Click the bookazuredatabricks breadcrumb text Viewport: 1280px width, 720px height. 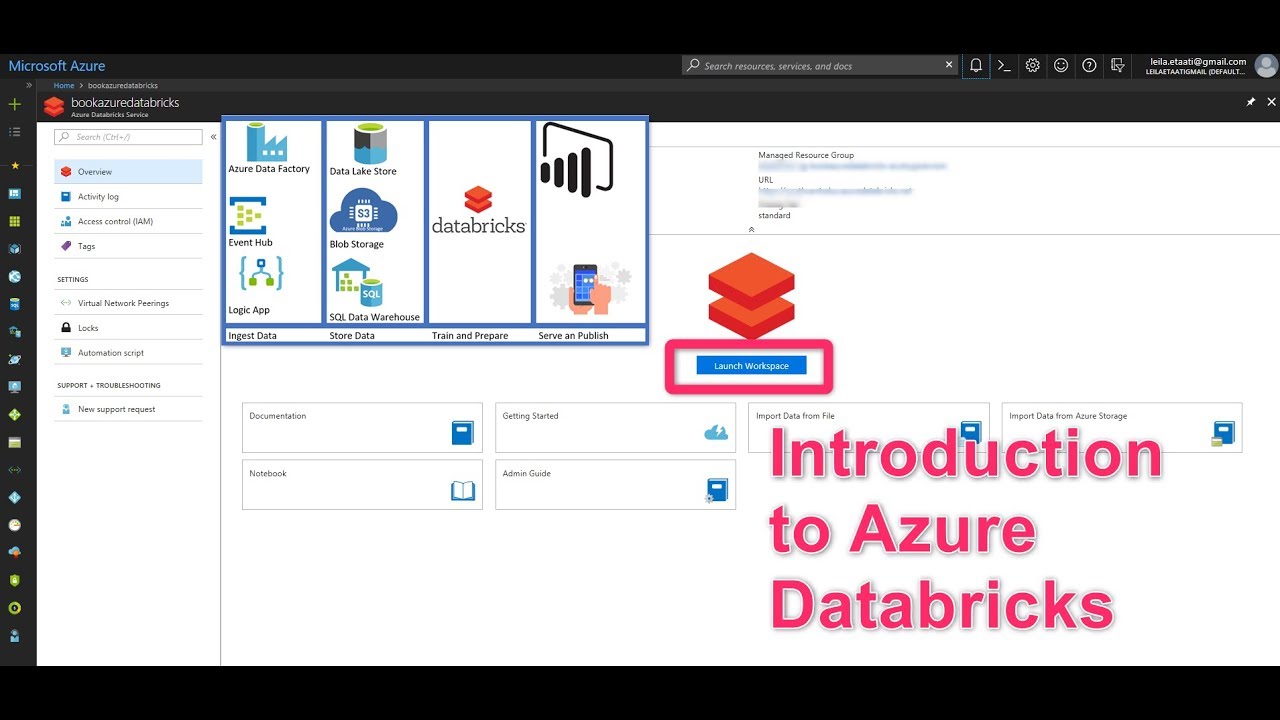coord(123,86)
